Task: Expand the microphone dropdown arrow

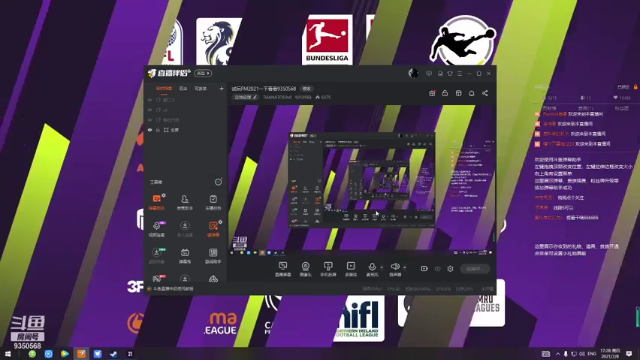Action: pos(382,267)
